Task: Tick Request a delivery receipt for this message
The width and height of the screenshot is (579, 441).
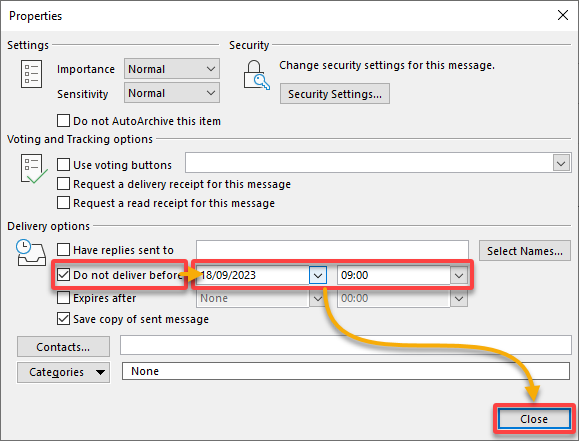Action: pyautogui.click(x=63, y=184)
